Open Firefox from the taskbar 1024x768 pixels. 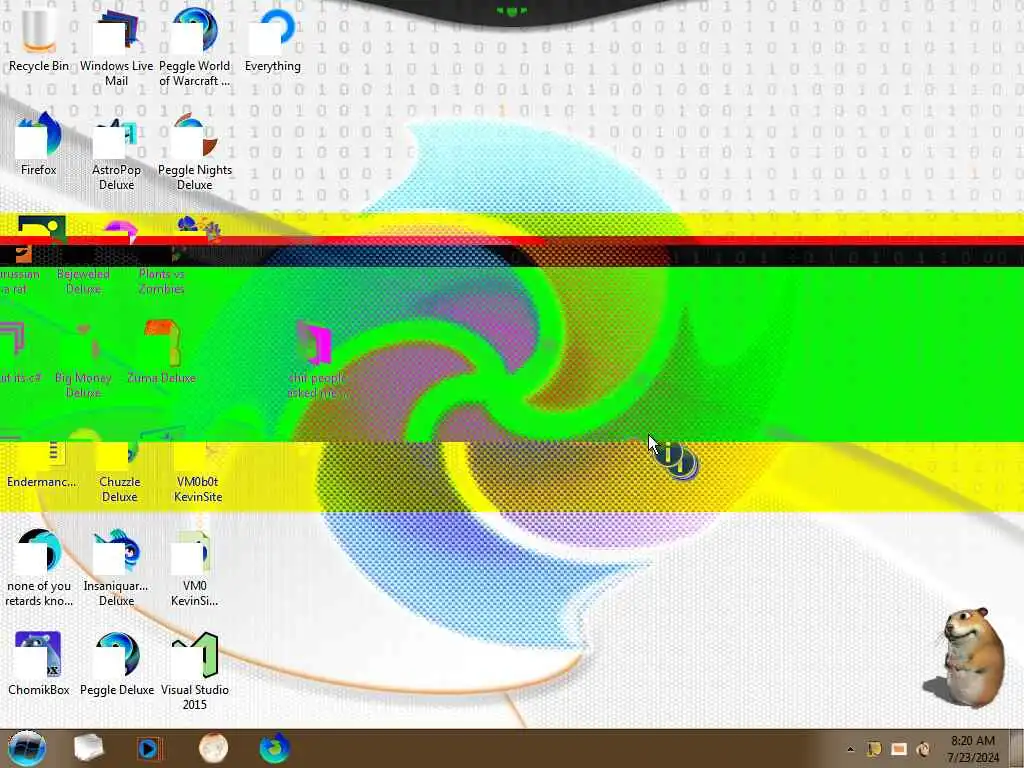pyautogui.click(x=275, y=748)
